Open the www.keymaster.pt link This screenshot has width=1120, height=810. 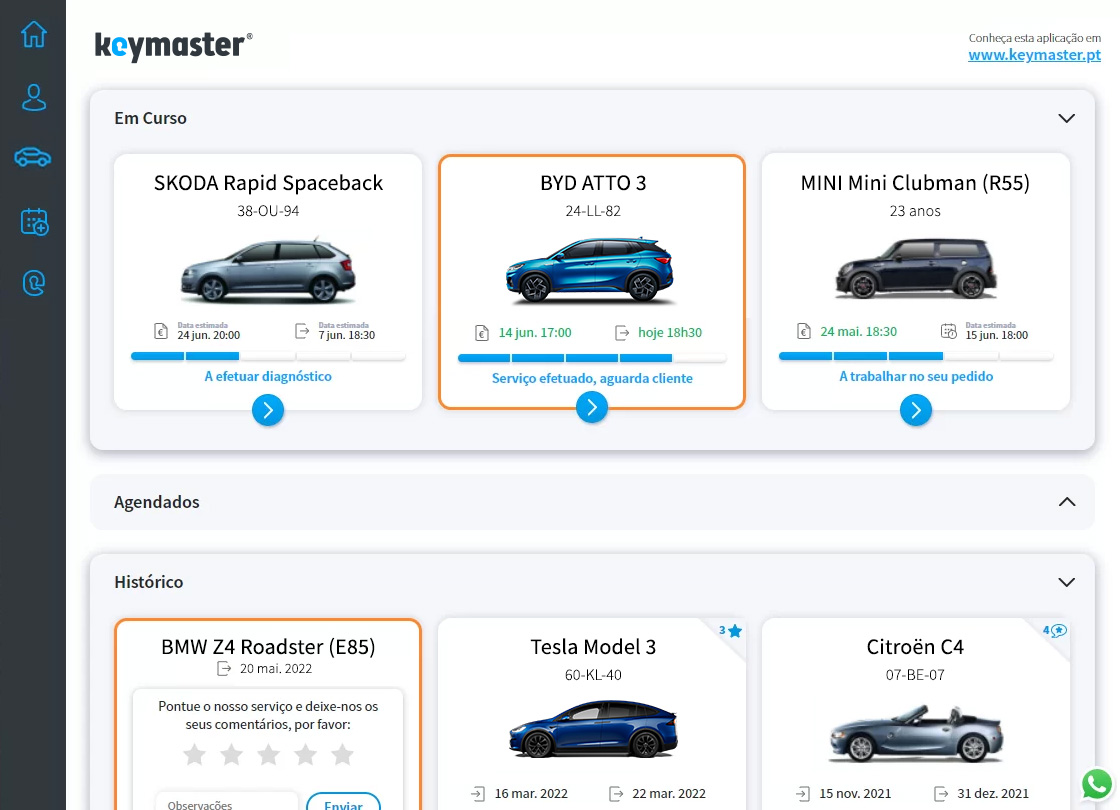point(1034,55)
